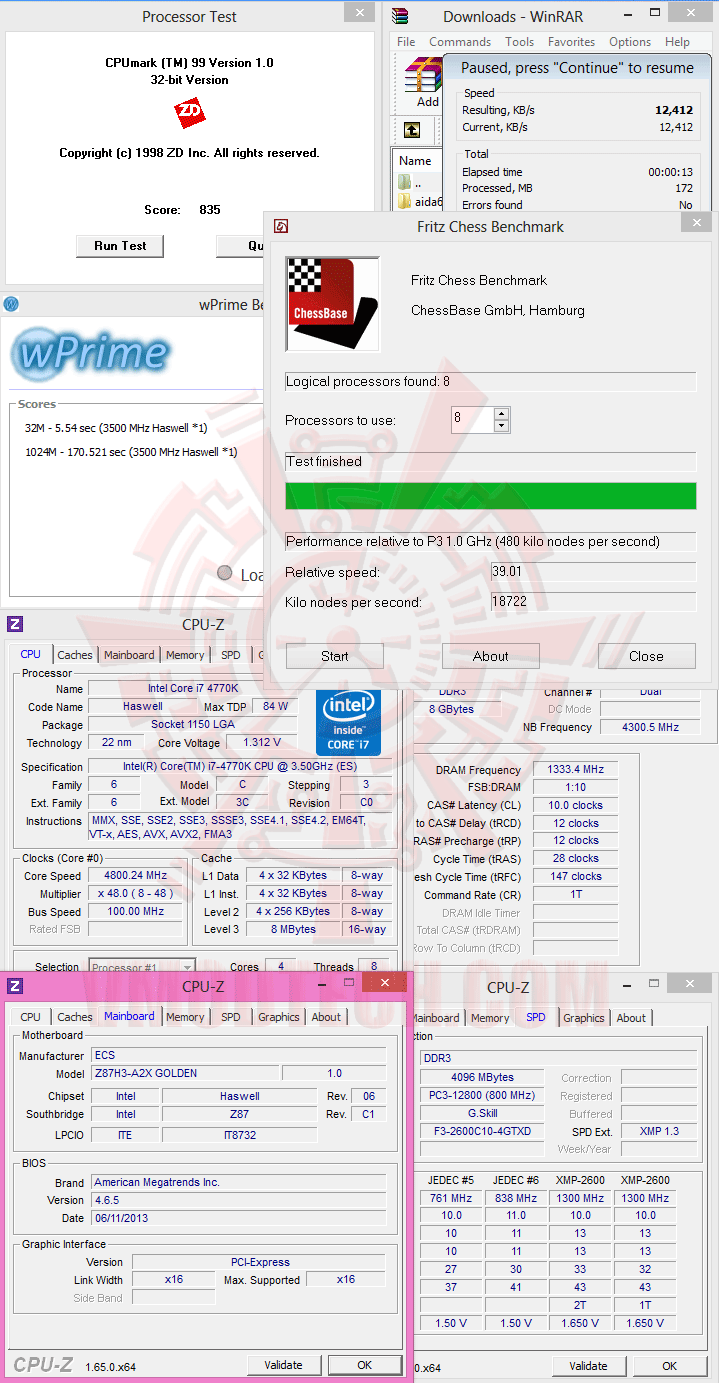719x1383 pixels.
Task: Click the Fritz Chess Benchmark title icon
Action: point(282,227)
